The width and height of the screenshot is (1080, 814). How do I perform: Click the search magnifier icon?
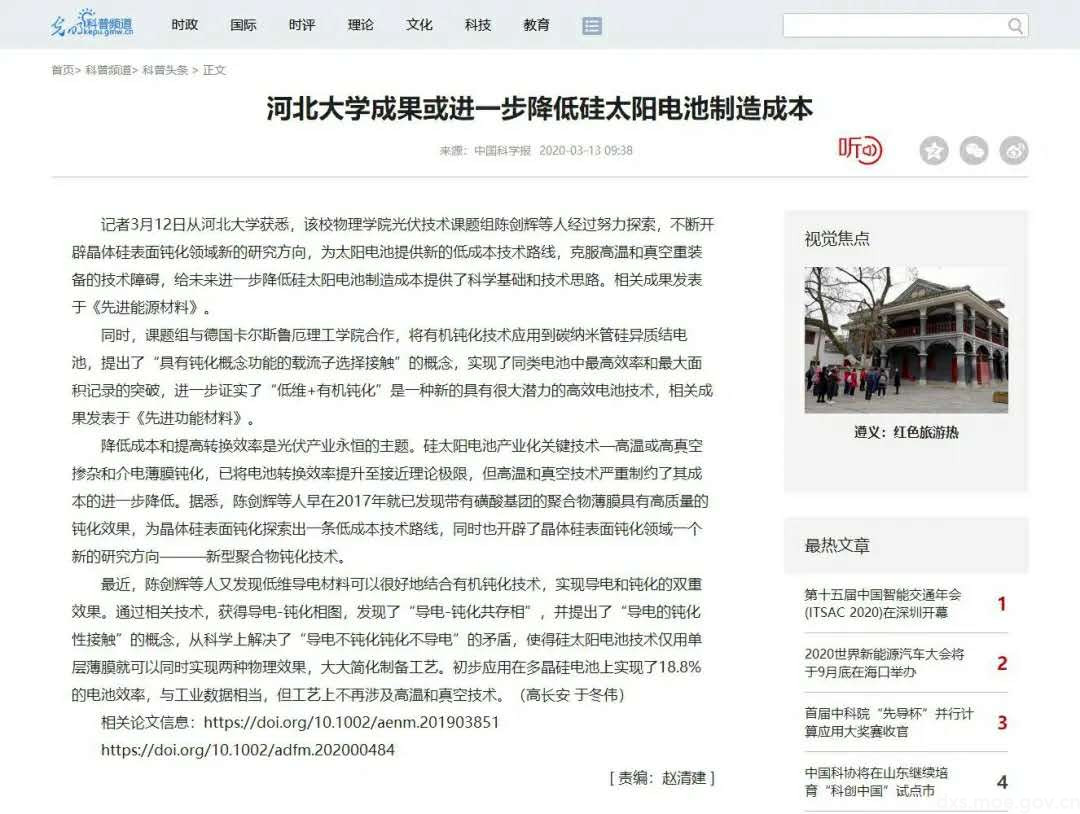pyautogui.click(x=1016, y=24)
